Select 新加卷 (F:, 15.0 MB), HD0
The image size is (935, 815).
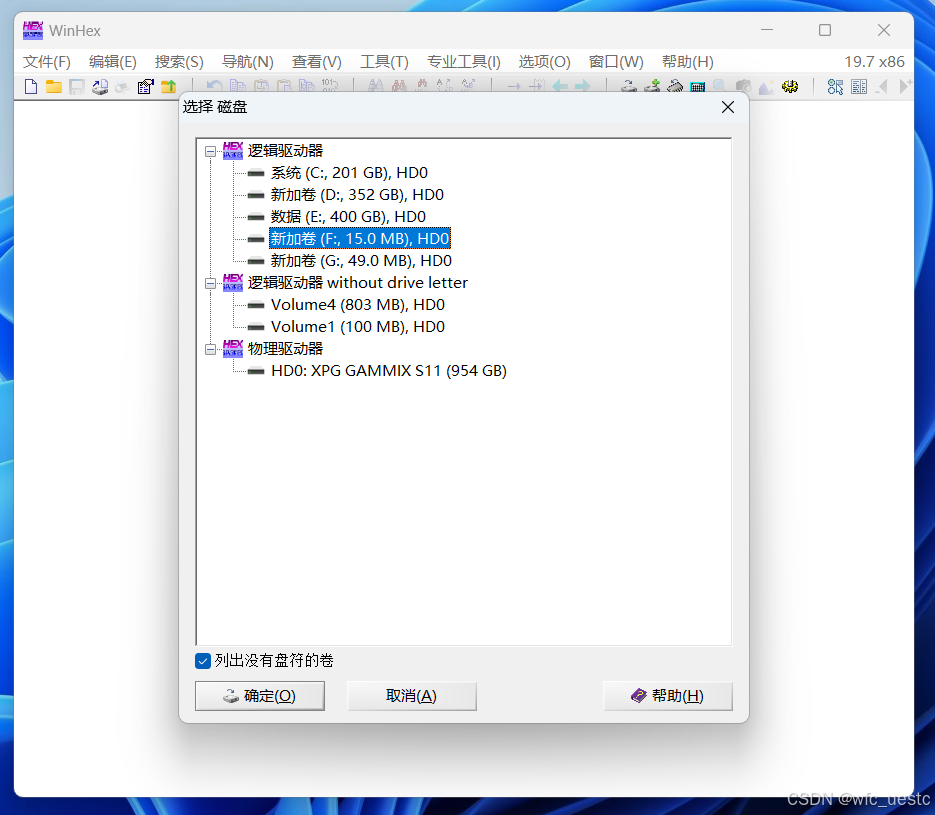pos(360,239)
